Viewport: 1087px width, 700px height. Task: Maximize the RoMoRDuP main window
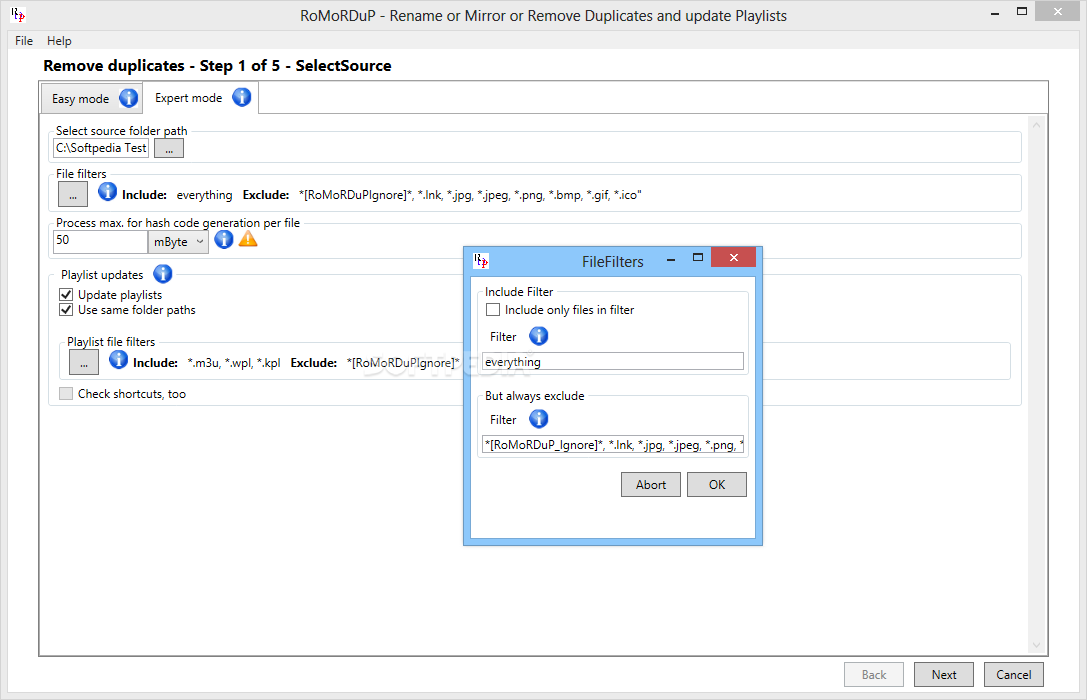coord(1022,12)
